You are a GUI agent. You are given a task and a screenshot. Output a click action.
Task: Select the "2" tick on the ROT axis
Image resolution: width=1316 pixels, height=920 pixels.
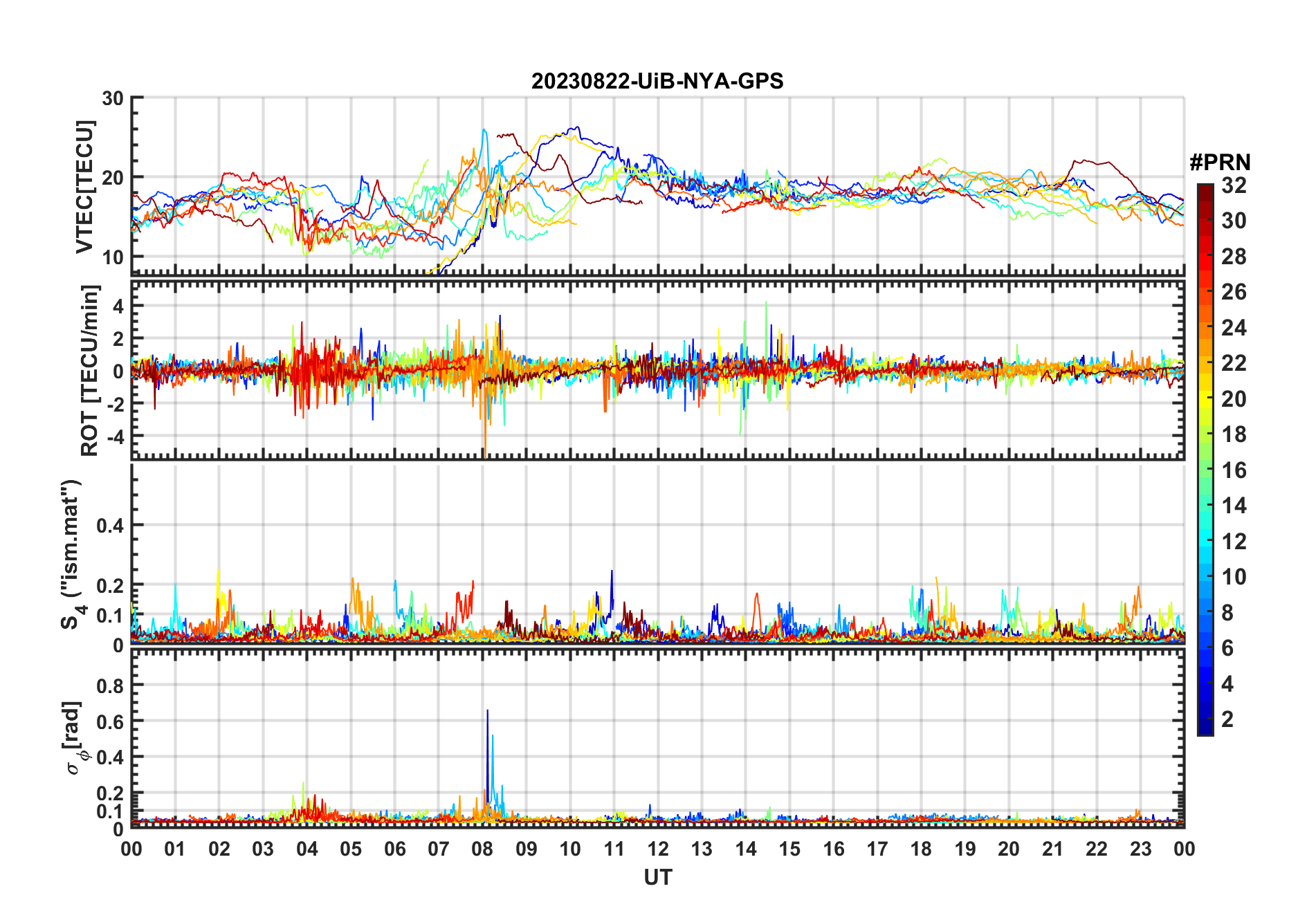tap(118, 338)
